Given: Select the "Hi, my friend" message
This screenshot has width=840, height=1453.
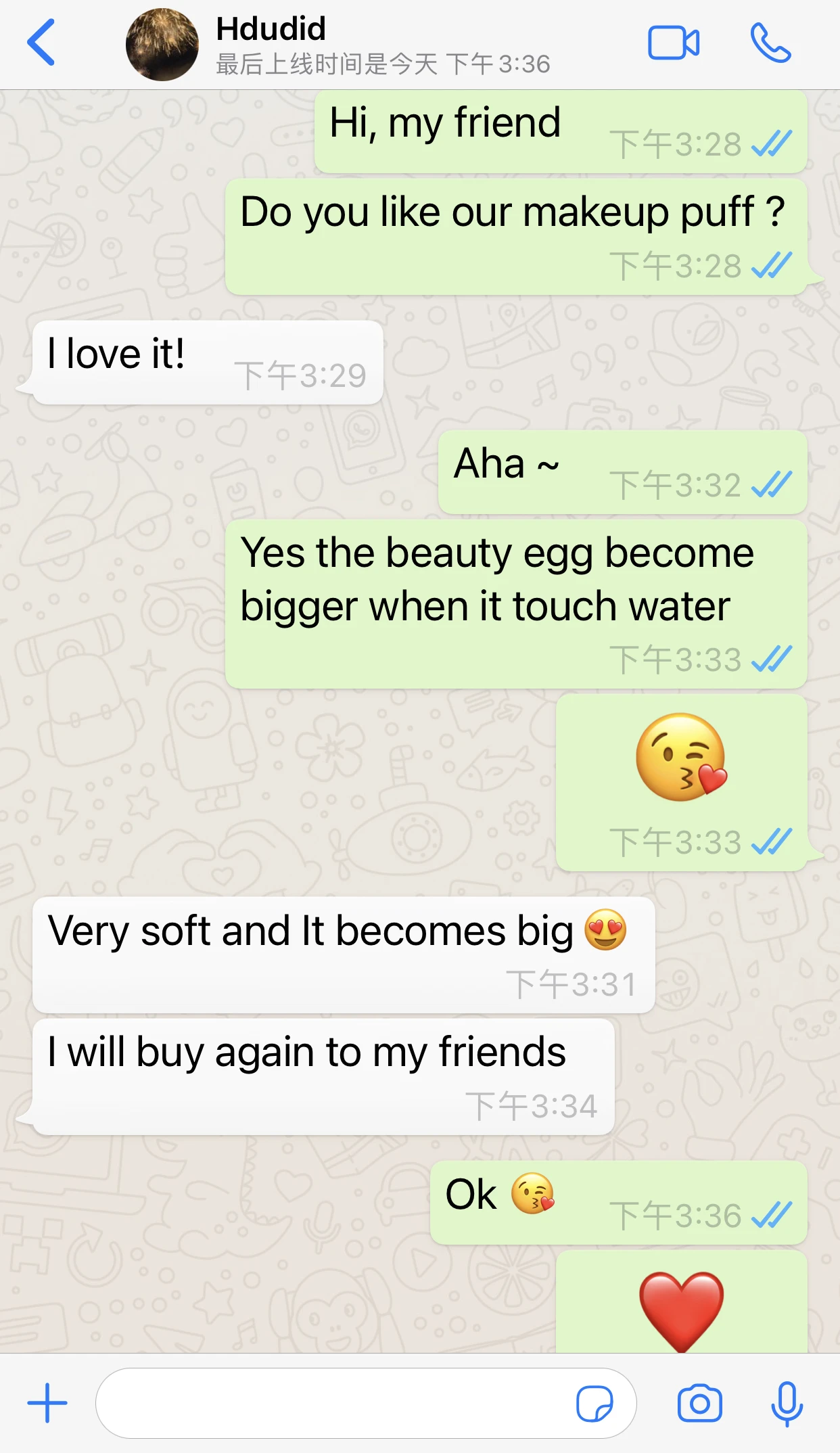Looking at the screenshot, I should point(561,131).
